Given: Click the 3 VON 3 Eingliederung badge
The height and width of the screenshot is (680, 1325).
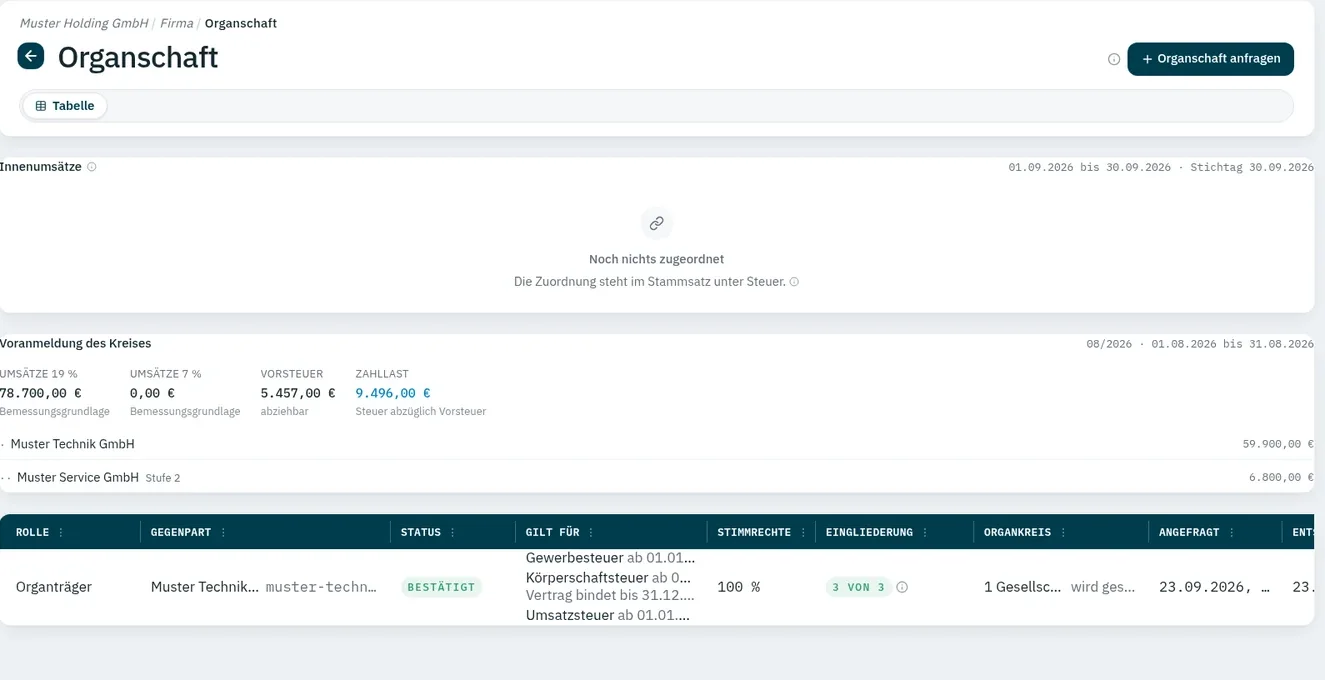Looking at the screenshot, I should click(x=859, y=587).
